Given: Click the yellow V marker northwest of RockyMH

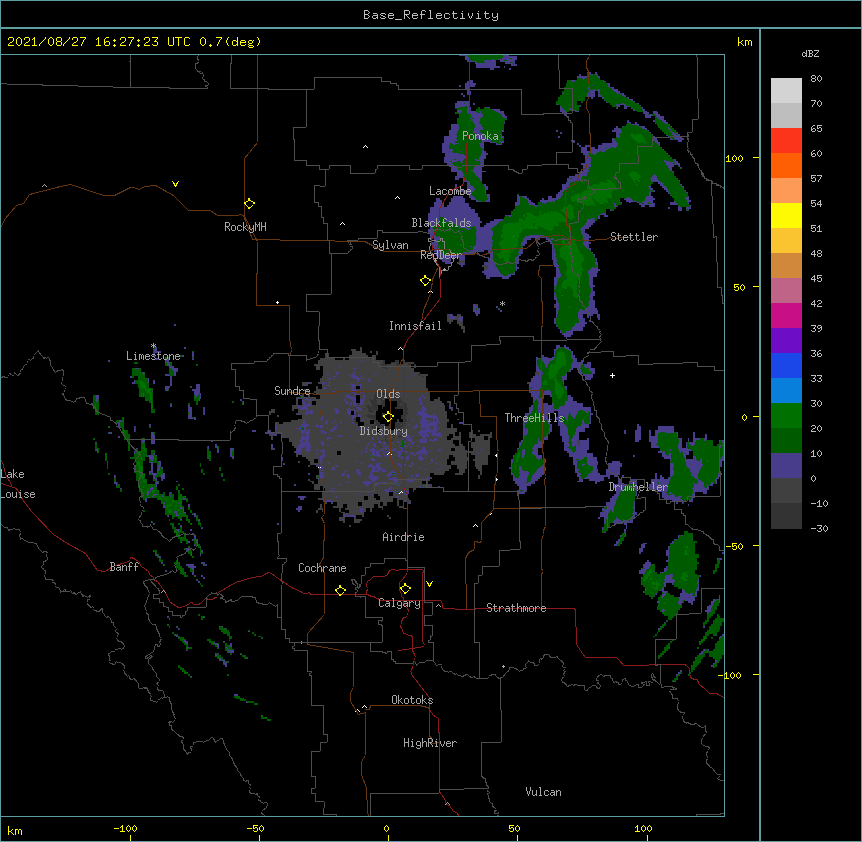Looking at the screenshot, I should click(x=175, y=184).
